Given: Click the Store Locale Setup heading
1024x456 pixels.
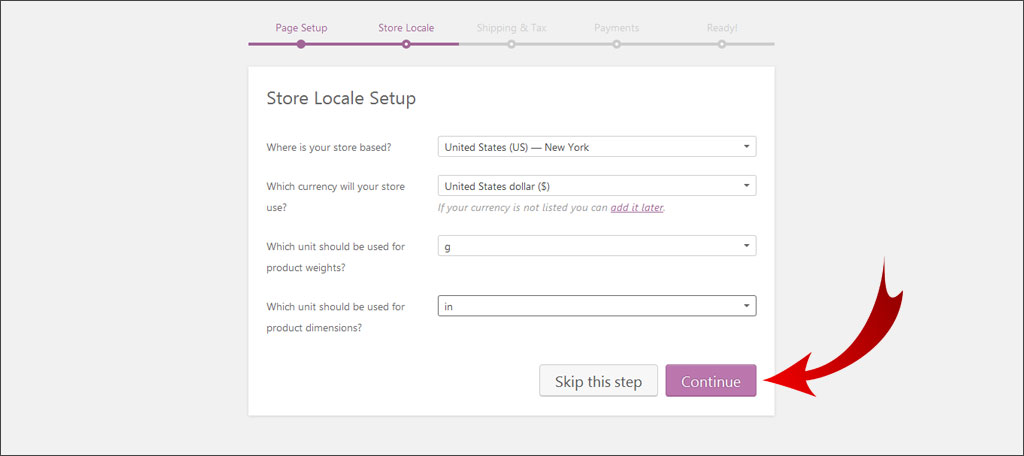Looking at the screenshot, I should 341,98.
